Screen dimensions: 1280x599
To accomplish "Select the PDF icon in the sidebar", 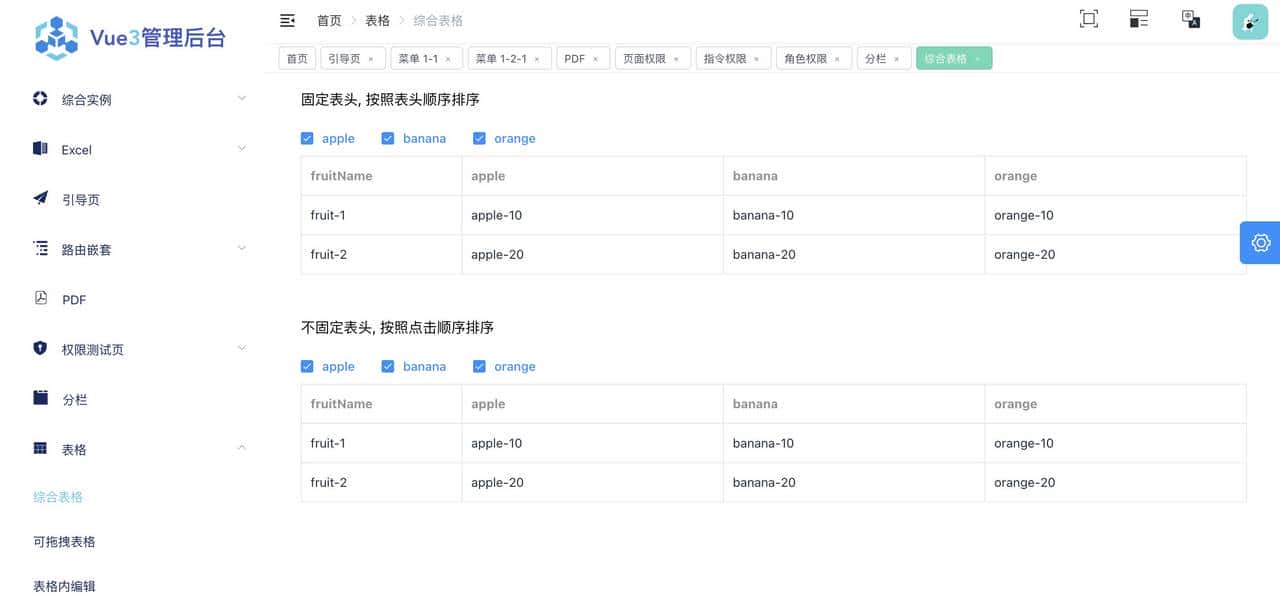I will pyautogui.click(x=40, y=299).
